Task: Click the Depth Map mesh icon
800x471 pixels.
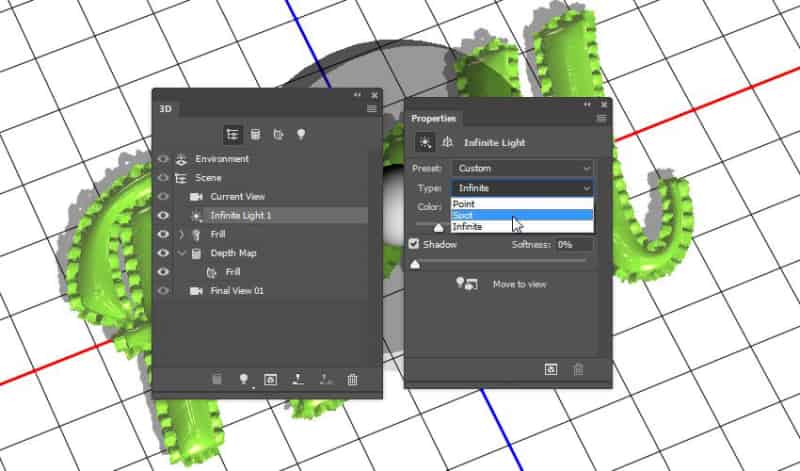Action: click(x=196, y=254)
